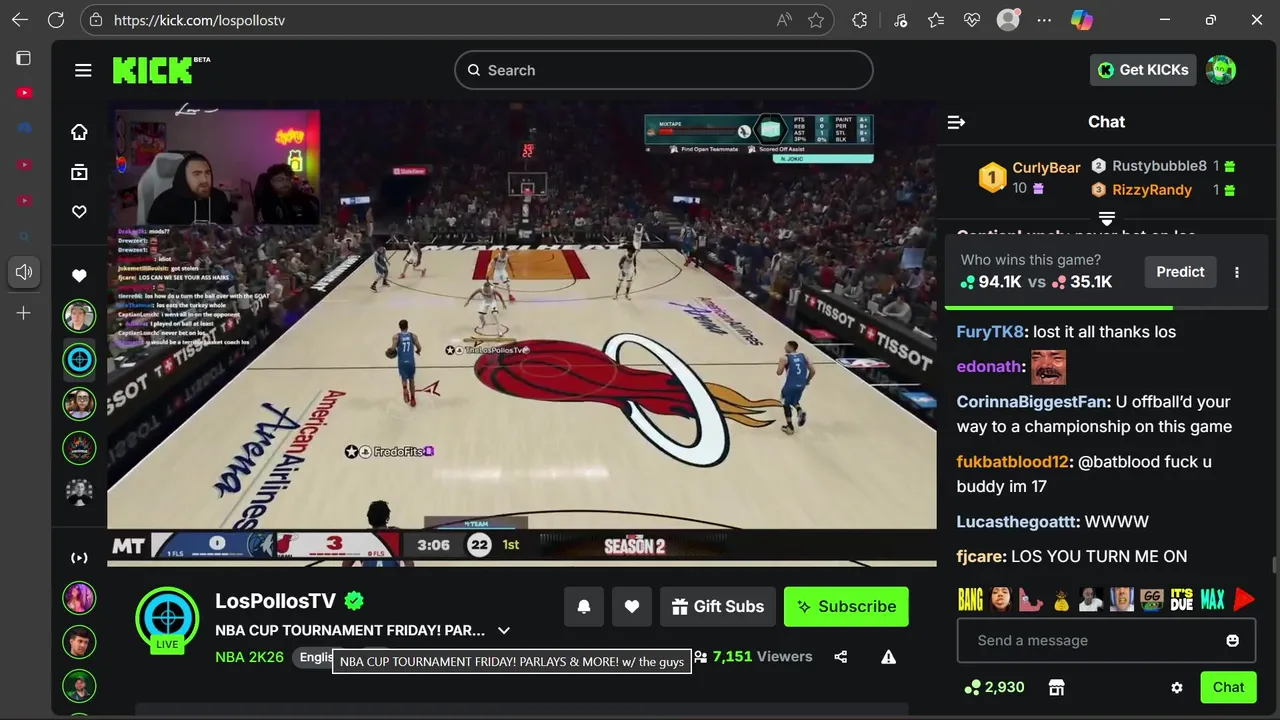
Task: Click CurlyBear top gifter name
Action: pyautogui.click(x=1046, y=168)
